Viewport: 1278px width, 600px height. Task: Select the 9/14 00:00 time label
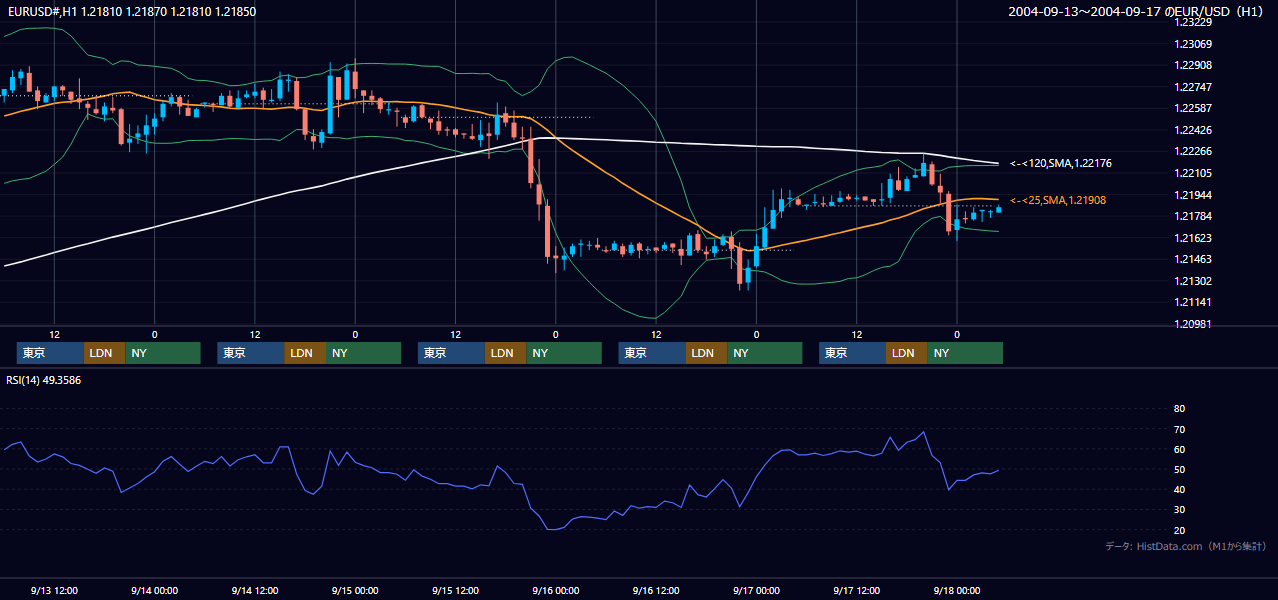pyautogui.click(x=154, y=590)
